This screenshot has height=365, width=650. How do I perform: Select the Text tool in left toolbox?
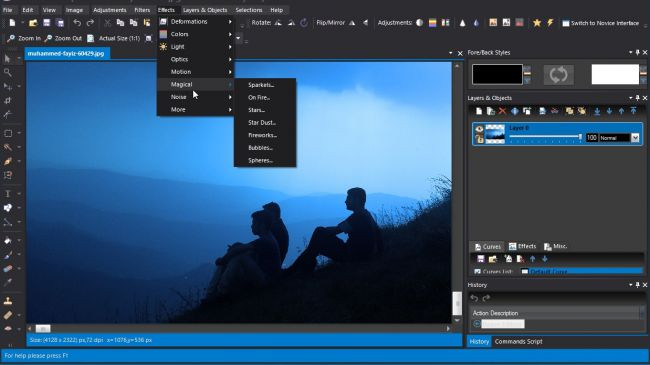click(7, 194)
